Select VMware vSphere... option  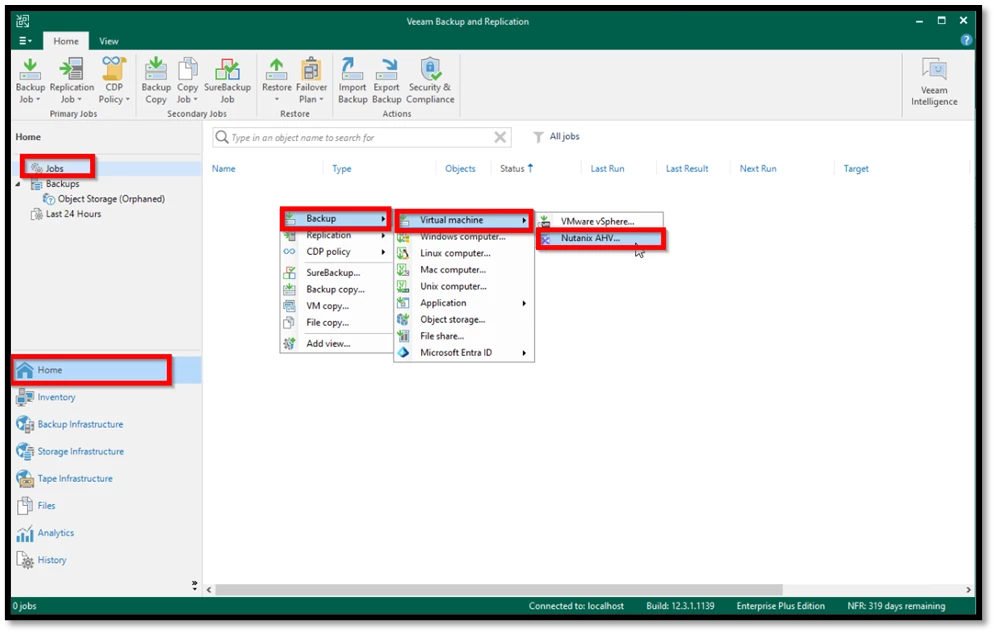600,221
